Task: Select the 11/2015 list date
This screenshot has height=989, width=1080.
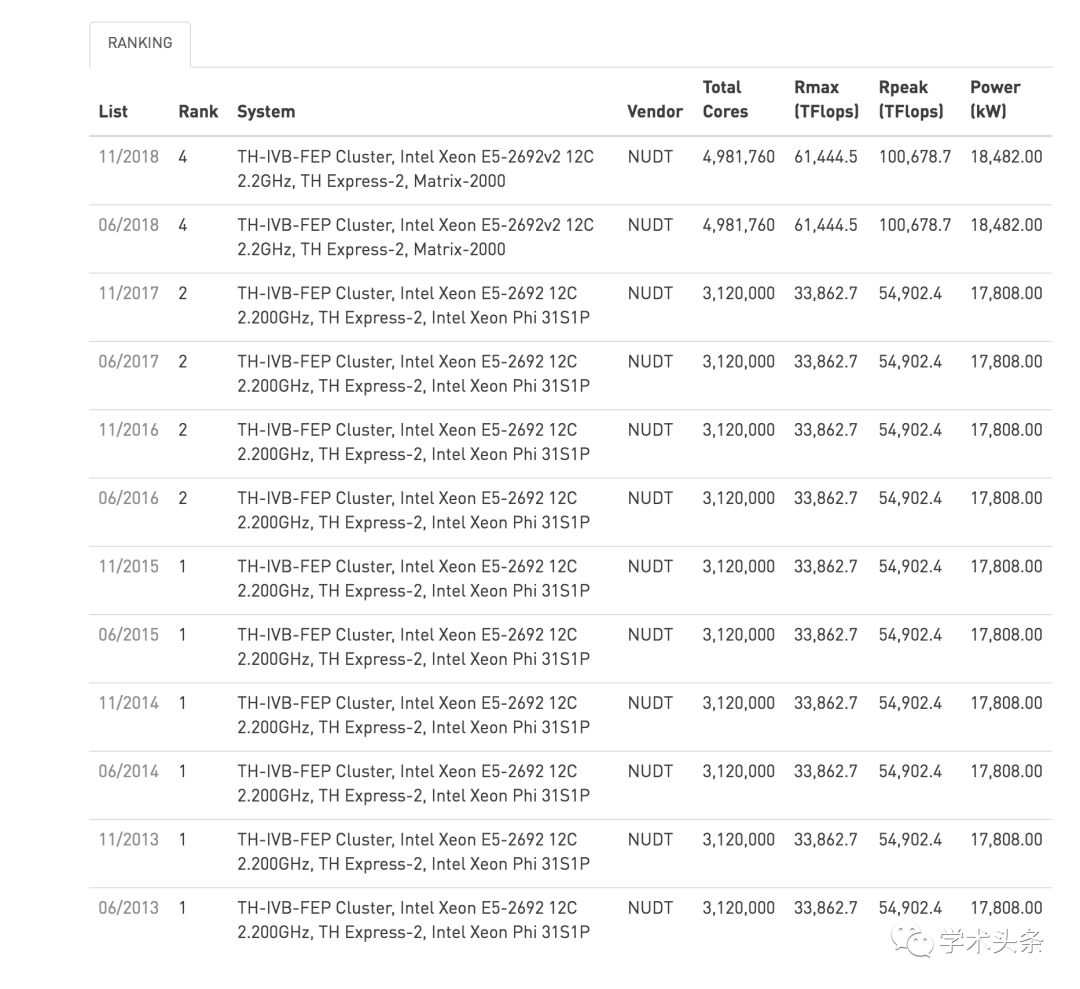Action: [129, 566]
